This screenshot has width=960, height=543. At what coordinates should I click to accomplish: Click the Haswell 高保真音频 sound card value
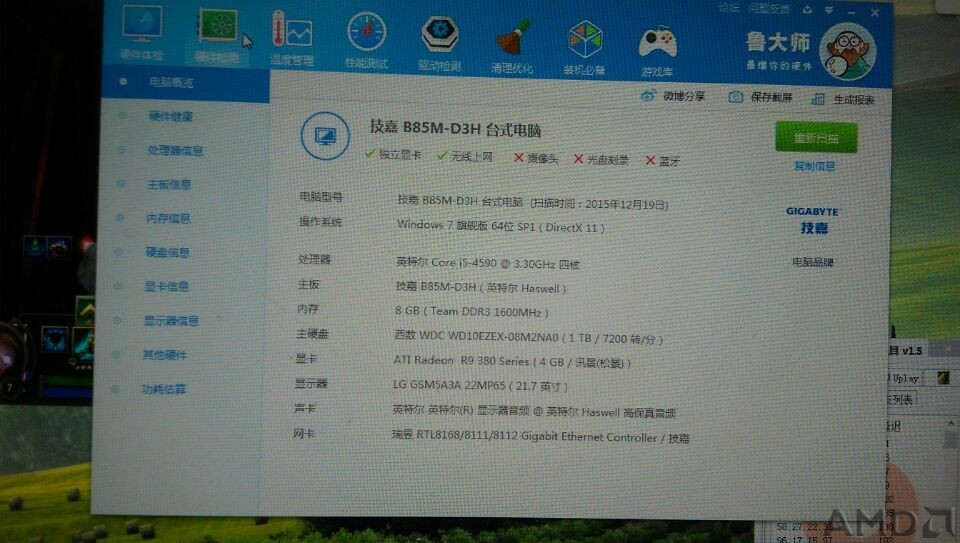coord(533,411)
